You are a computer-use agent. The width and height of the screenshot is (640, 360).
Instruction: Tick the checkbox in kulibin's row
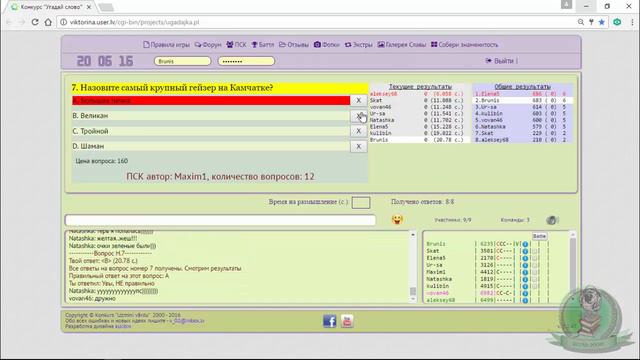coord(535,286)
